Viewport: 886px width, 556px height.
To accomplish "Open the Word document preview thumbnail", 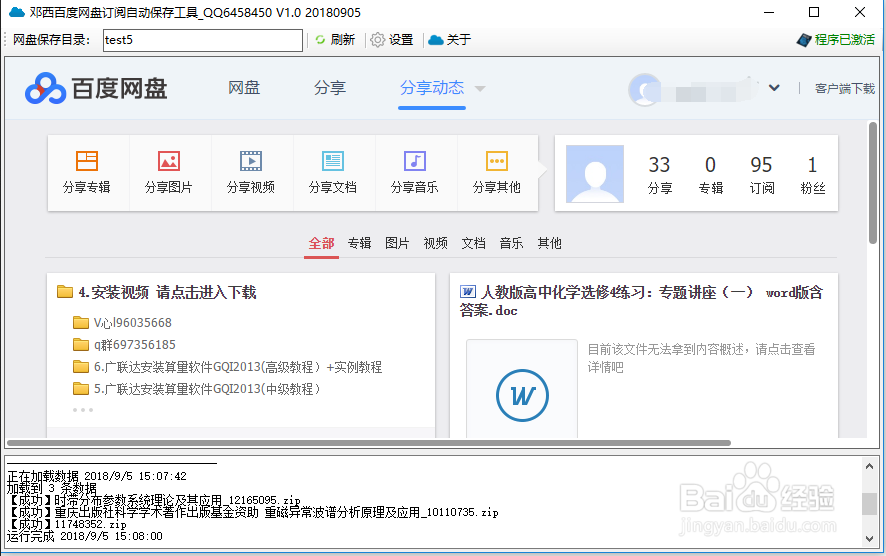I will pos(522,389).
